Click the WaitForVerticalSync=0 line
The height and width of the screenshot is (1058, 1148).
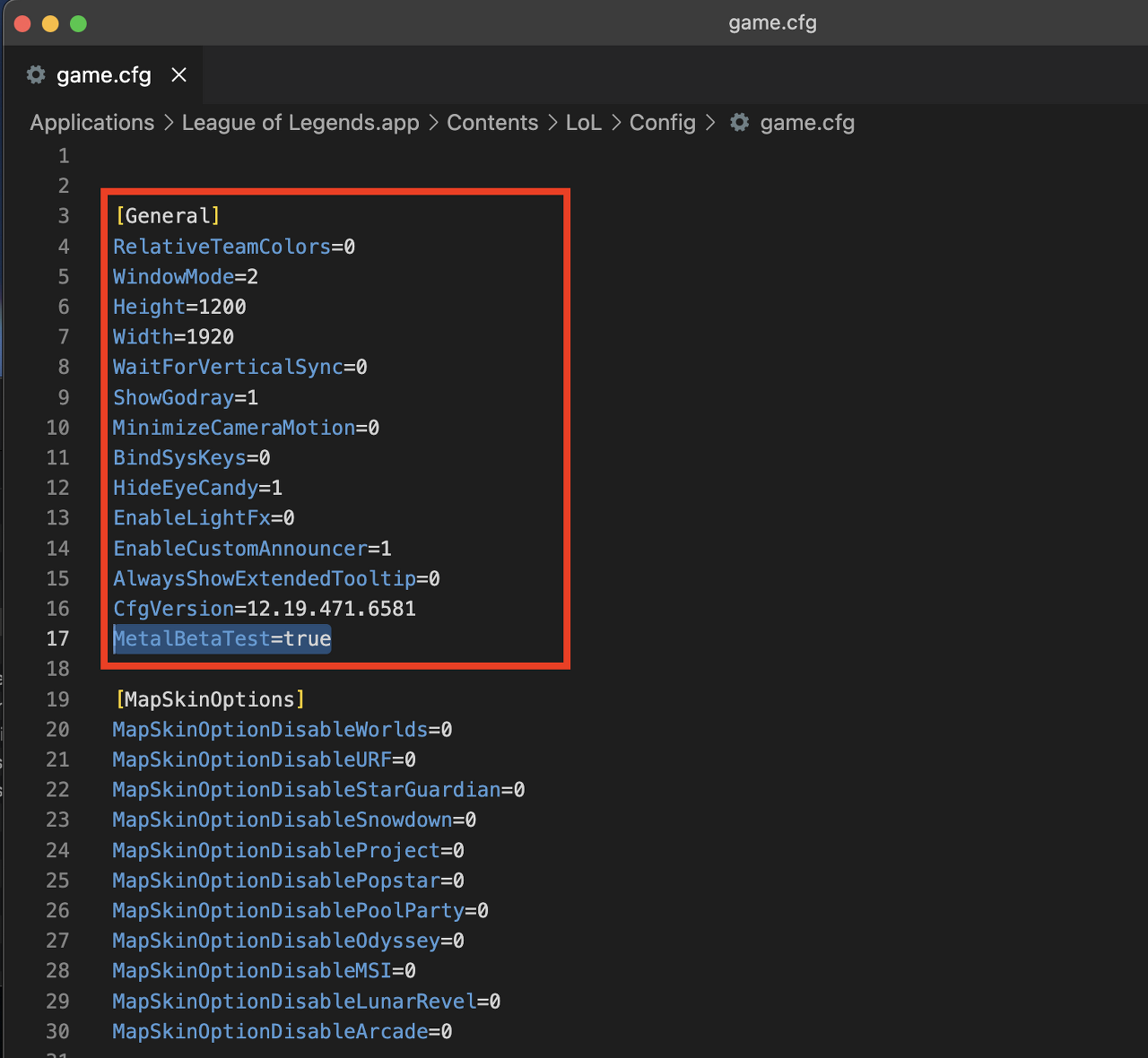(x=240, y=367)
